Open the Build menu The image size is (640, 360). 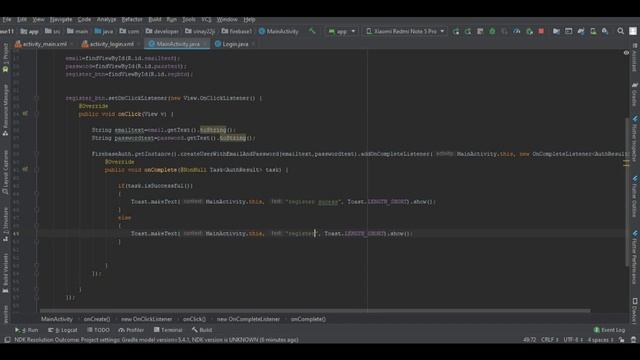[x=155, y=20]
